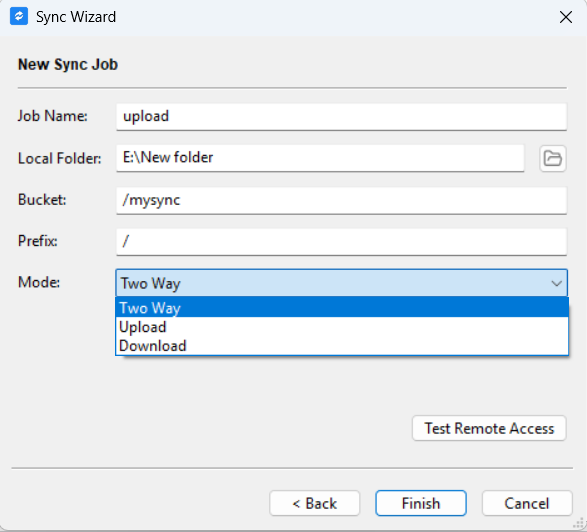Focus the Job Name field containing upload
The height and width of the screenshot is (532, 587).
pos(341,117)
